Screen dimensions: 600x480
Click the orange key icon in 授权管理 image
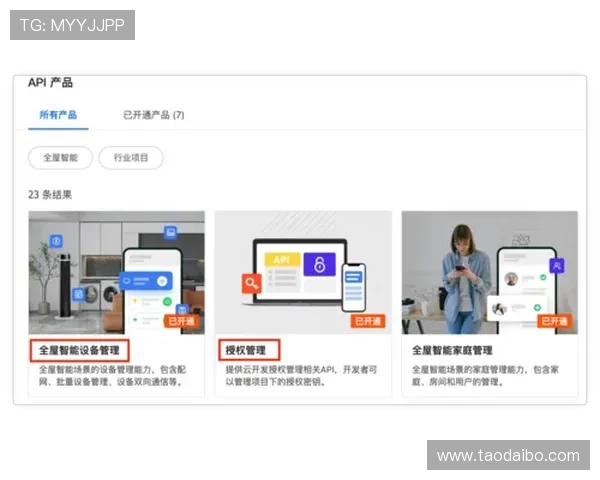pos(251,284)
